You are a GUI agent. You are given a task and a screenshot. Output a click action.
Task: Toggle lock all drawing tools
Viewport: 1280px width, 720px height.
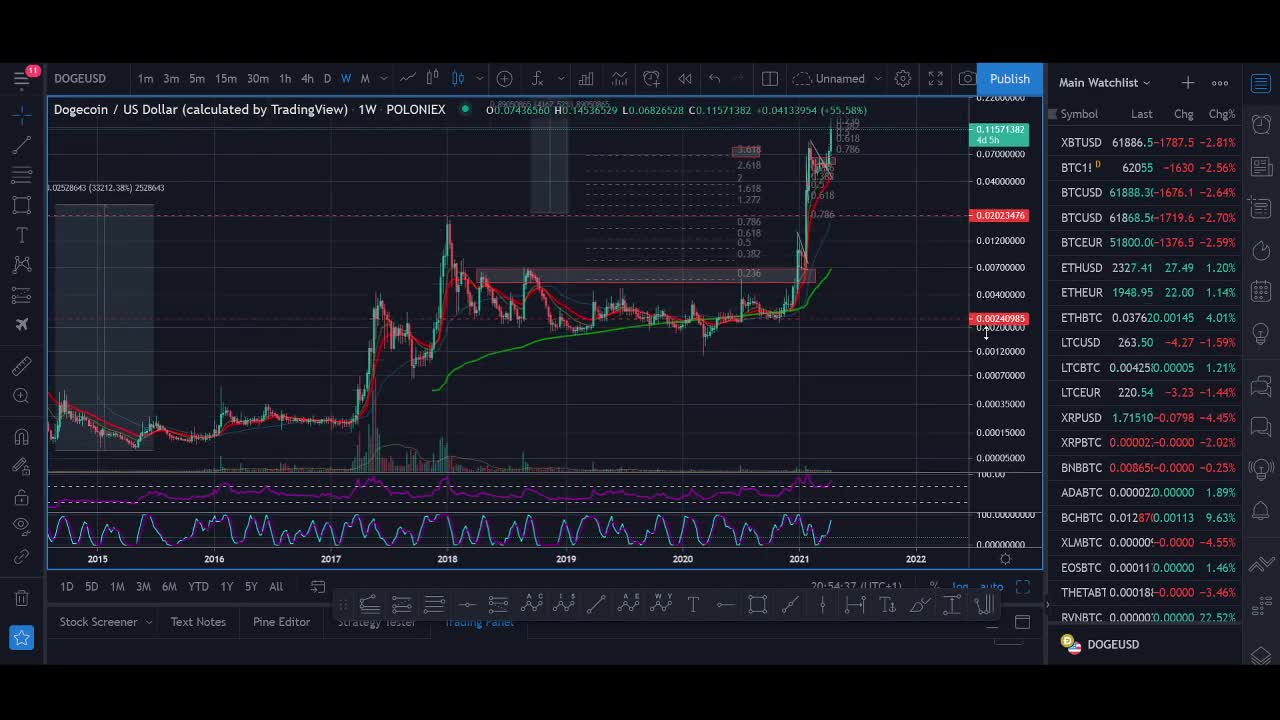coord(21,497)
